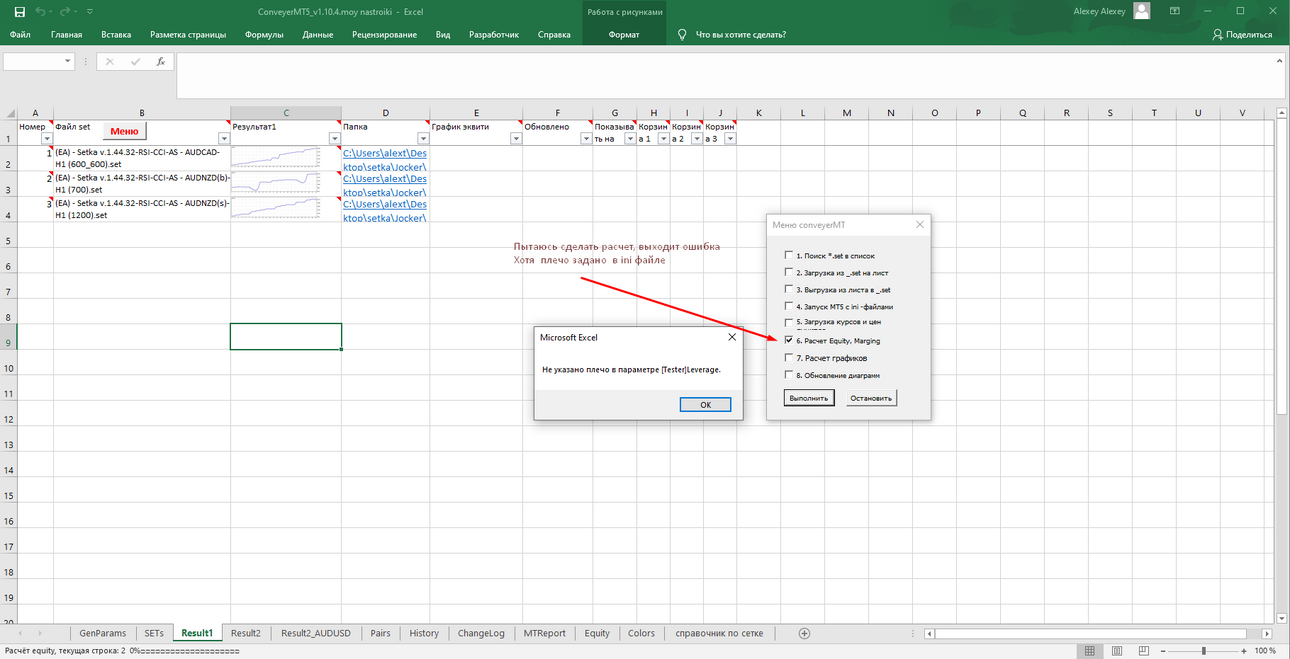Open the Обновлено column filter dropdown

click(585, 139)
